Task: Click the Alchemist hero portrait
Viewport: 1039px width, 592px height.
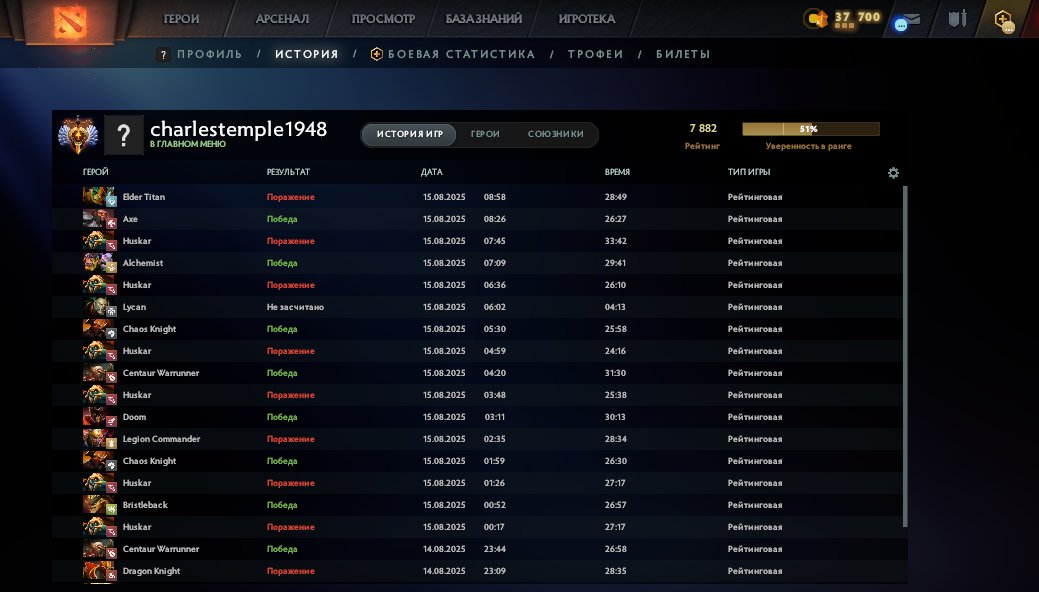Action: (x=99, y=263)
